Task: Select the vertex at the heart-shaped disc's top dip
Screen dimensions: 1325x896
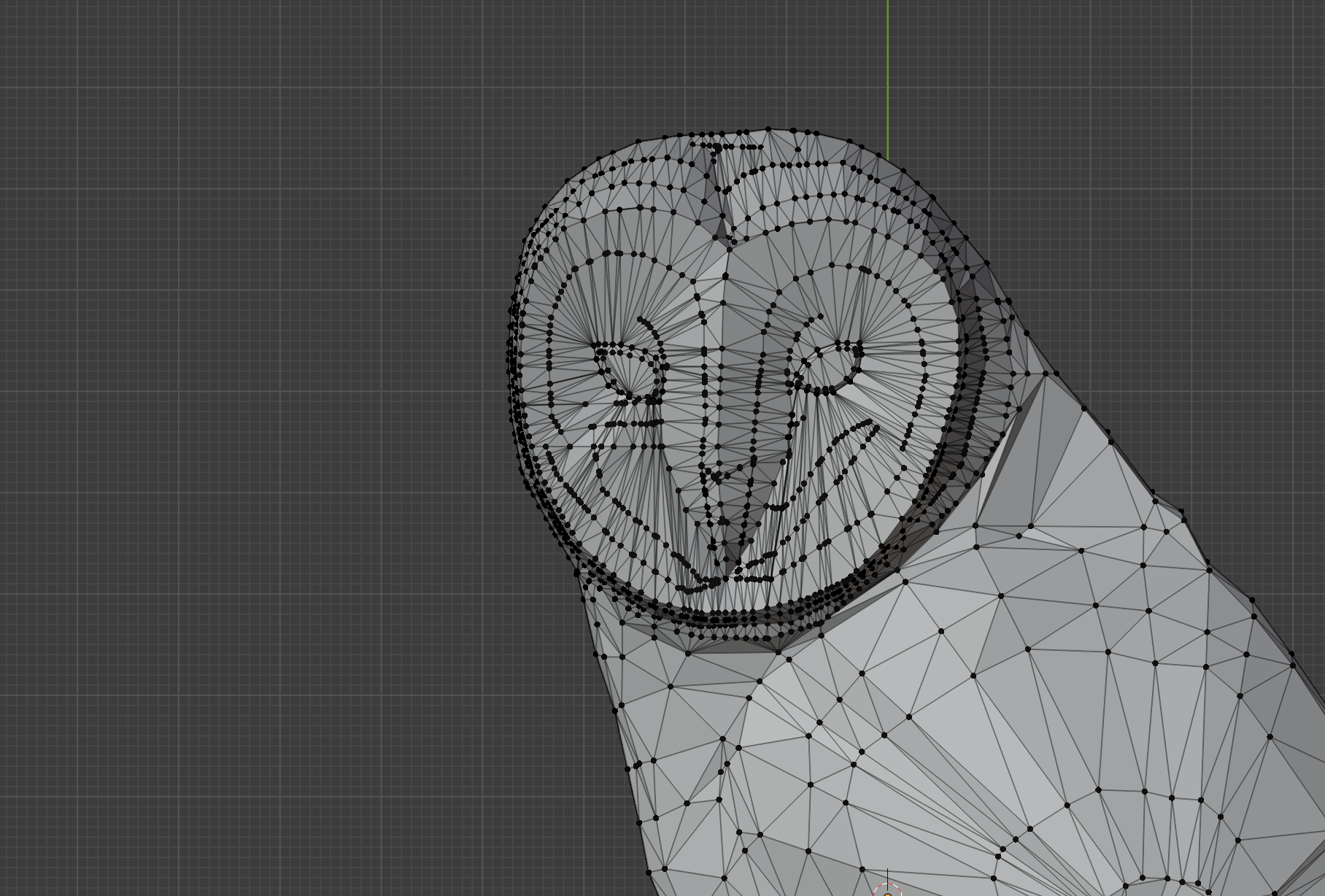Action: 725,276
